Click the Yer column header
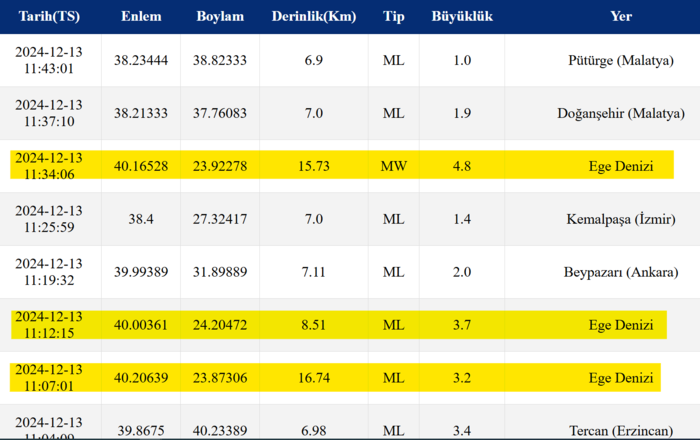Image resolution: width=700 pixels, height=440 pixels. pos(621,17)
